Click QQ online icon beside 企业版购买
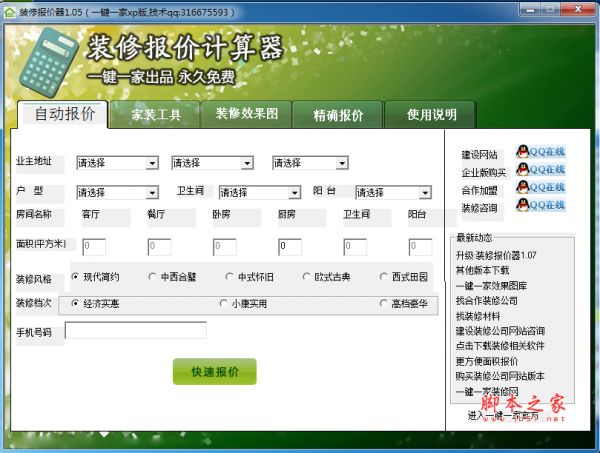Image resolution: width=600 pixels, height=453 pixels. 540,170
